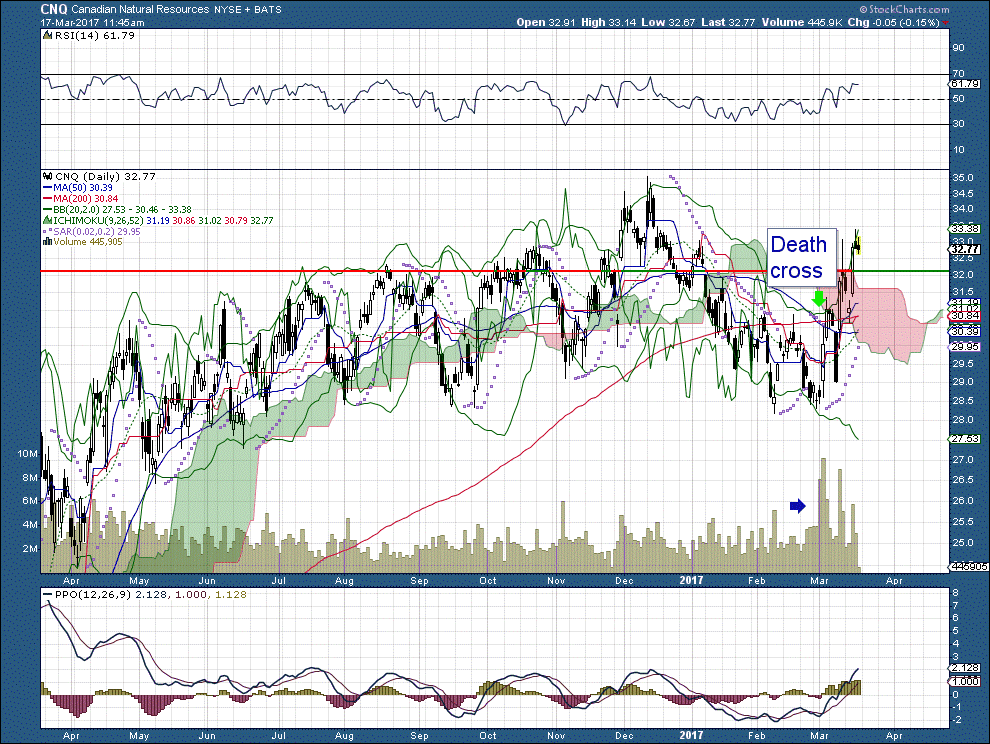Click the Low 32.67 value in the header
Screen dimensions: 990x744
pyautogui.click(x=668, y=22)
